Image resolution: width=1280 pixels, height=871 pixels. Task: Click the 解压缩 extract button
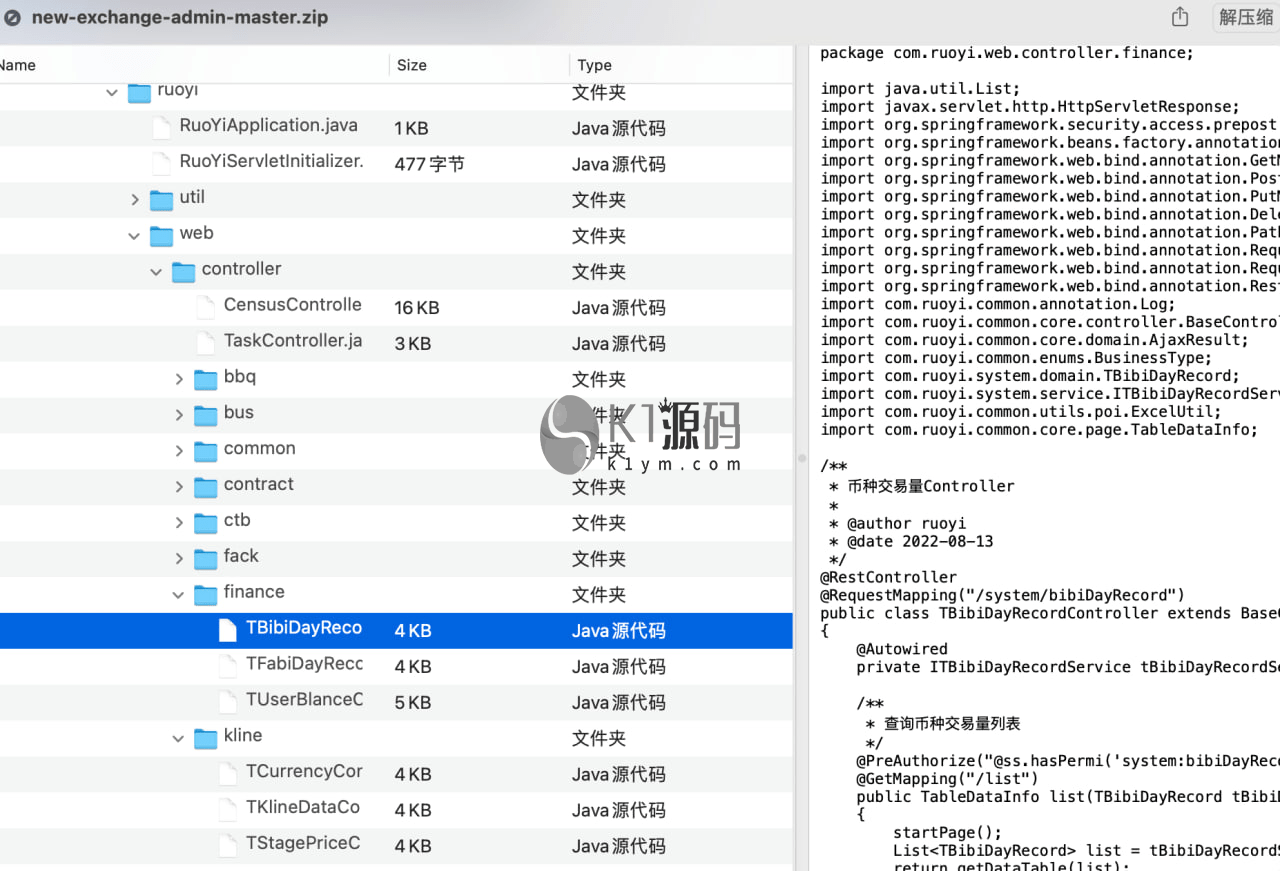coord(1244,17)
